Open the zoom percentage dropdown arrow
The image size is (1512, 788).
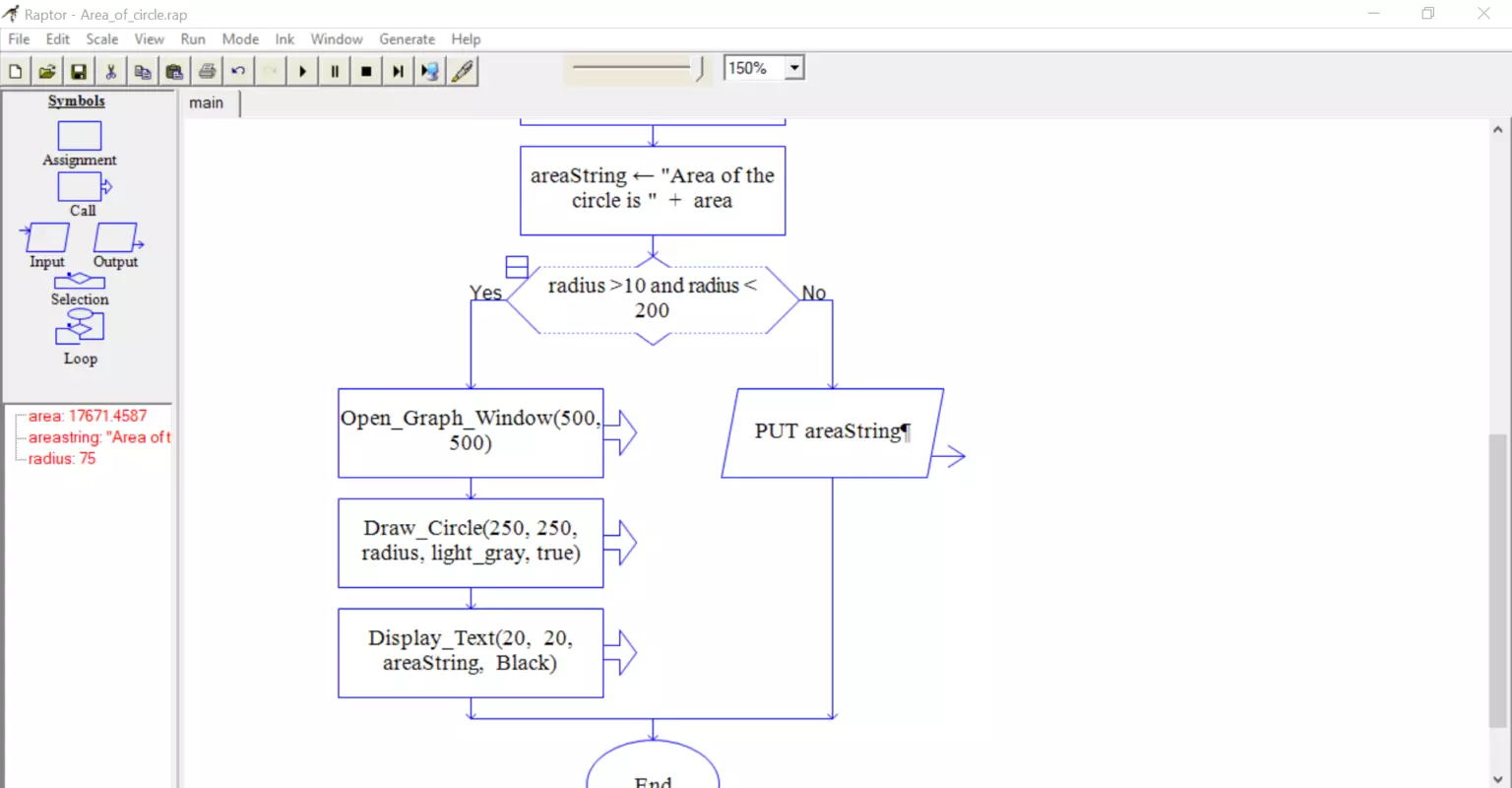coord(794,68)
